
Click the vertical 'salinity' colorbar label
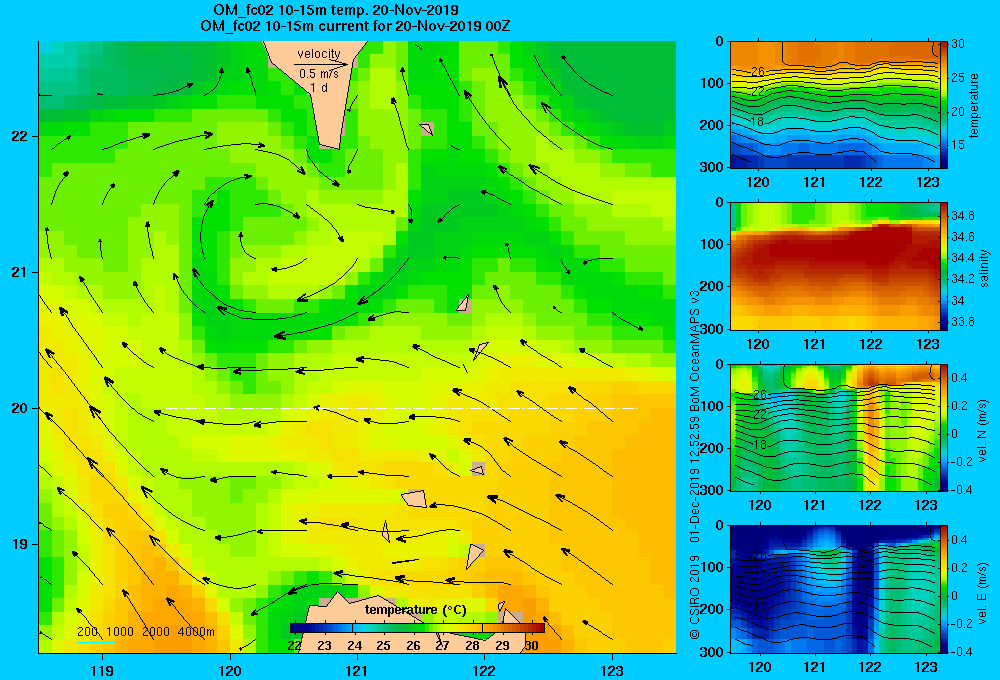click(984, 268)
